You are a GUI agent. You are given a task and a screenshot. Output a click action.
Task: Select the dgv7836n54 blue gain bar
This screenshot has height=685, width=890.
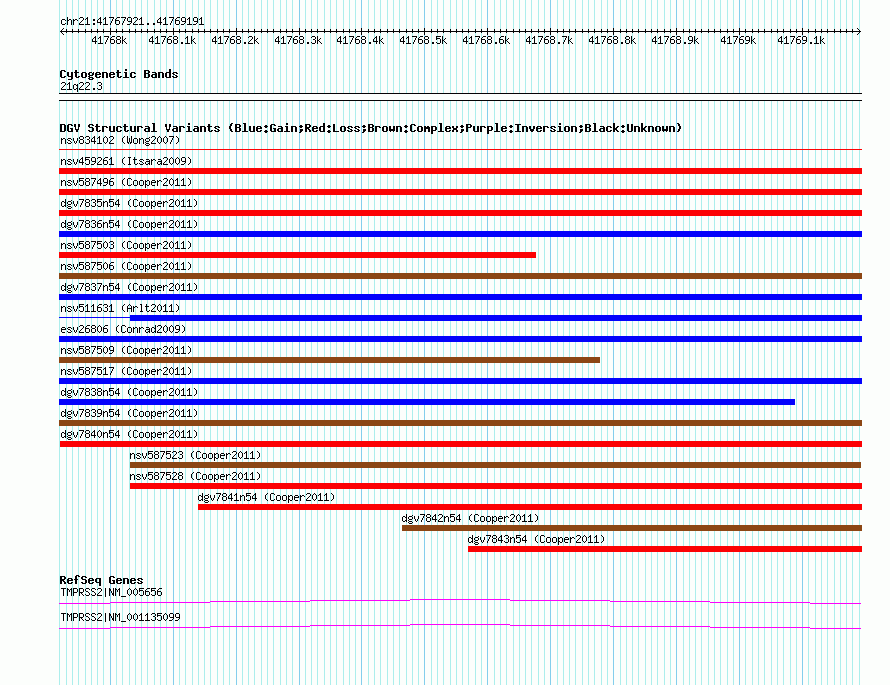point(460,234)
